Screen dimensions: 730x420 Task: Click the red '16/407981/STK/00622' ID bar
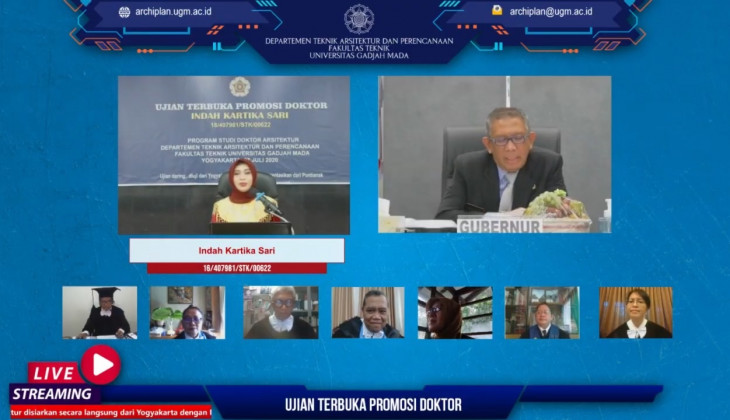(237, 268)
